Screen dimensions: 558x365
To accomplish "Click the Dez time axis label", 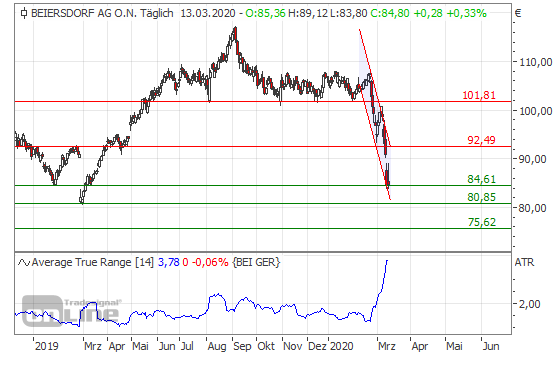I will click(x=317, y=346).
